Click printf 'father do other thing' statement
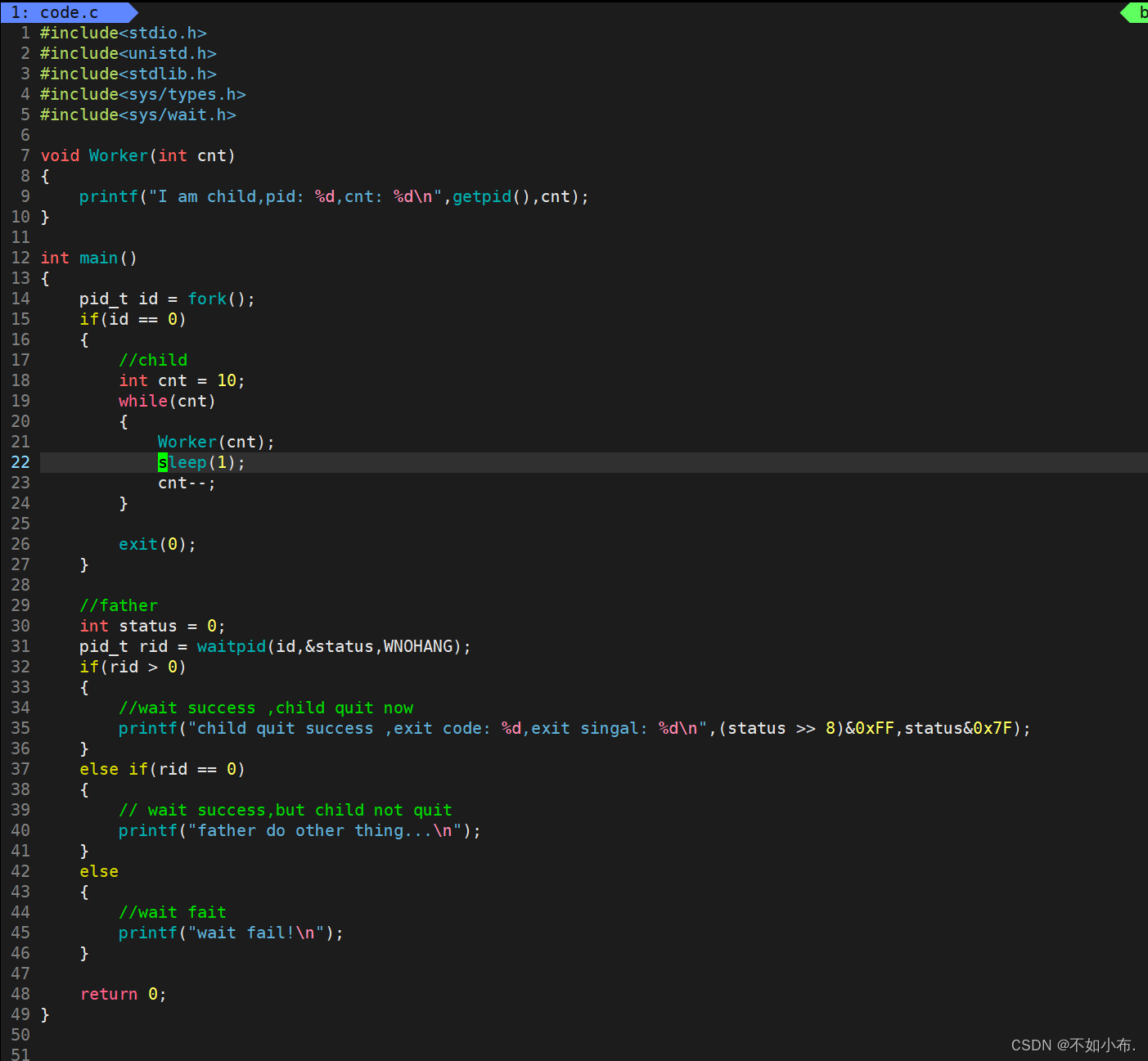 coord(299,830)
